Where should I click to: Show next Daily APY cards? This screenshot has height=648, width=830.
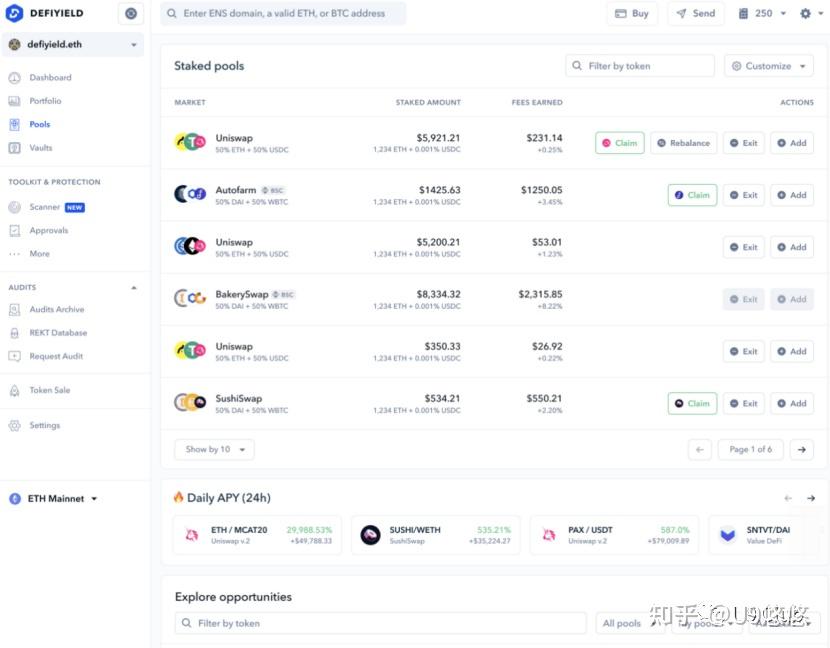coord(811,498)
